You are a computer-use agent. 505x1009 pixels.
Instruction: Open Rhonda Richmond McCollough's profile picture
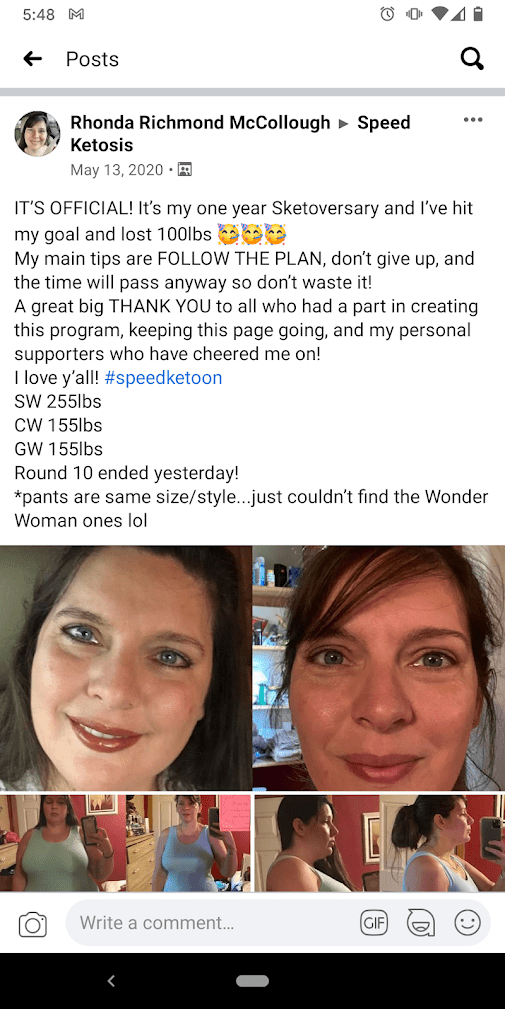click(x=37, y=134)
